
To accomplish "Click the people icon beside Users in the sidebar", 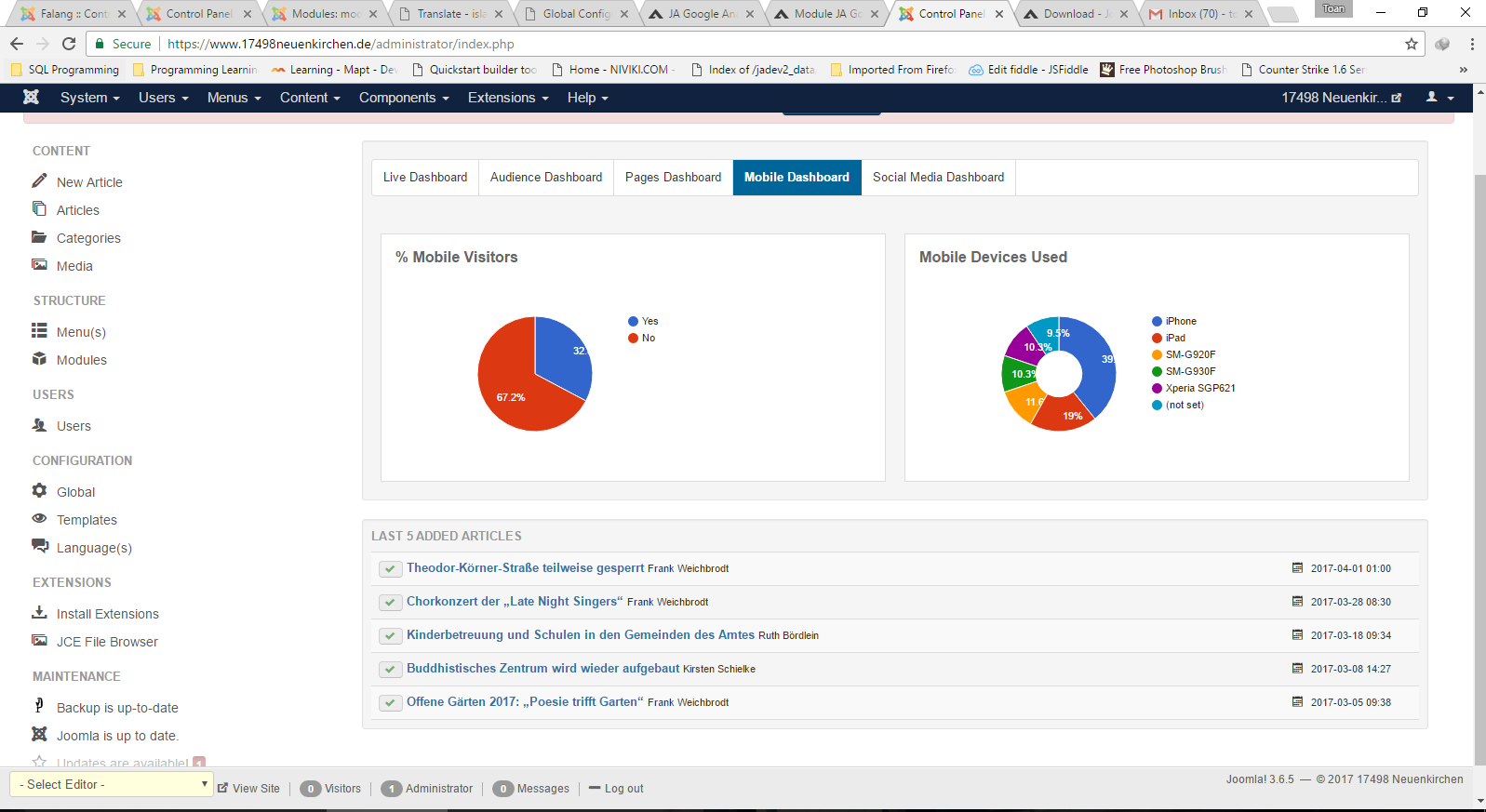I will click(x=39, y=424).
